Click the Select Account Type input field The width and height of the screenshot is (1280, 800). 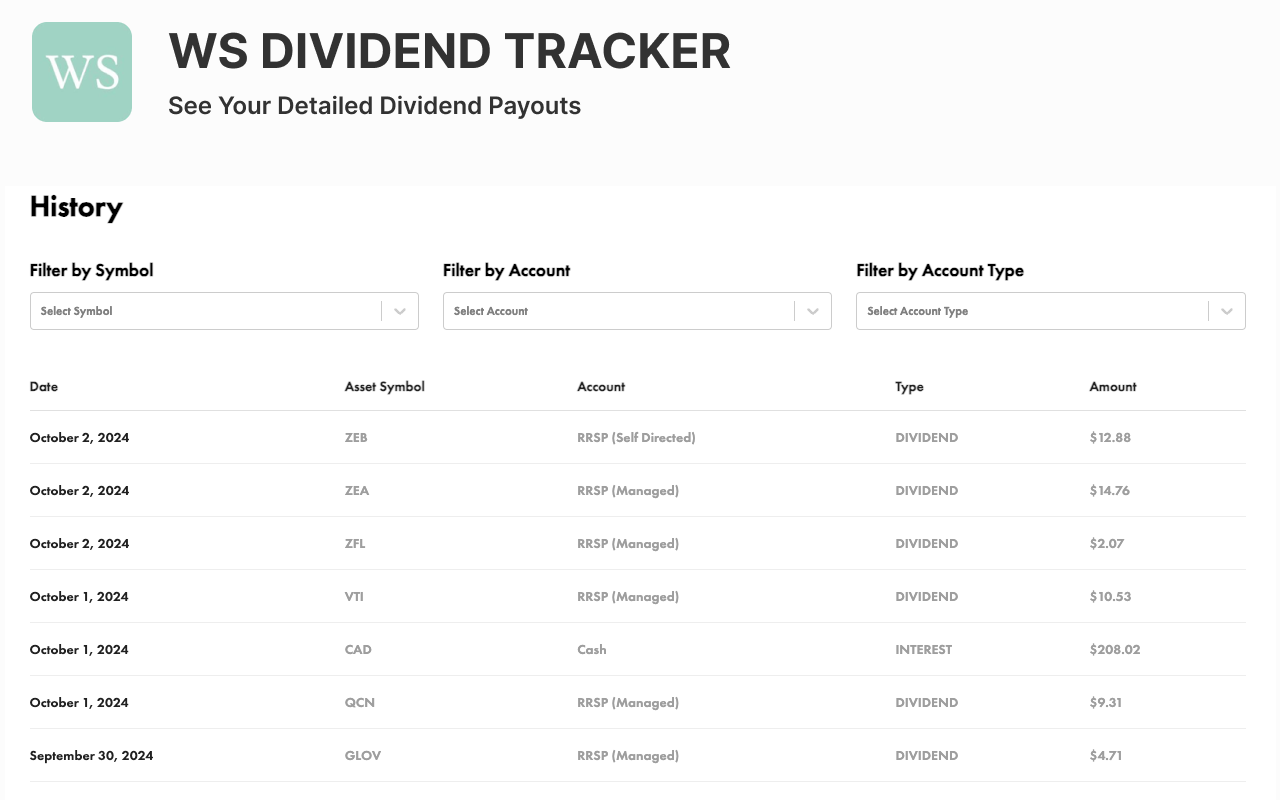[1030, 311]
